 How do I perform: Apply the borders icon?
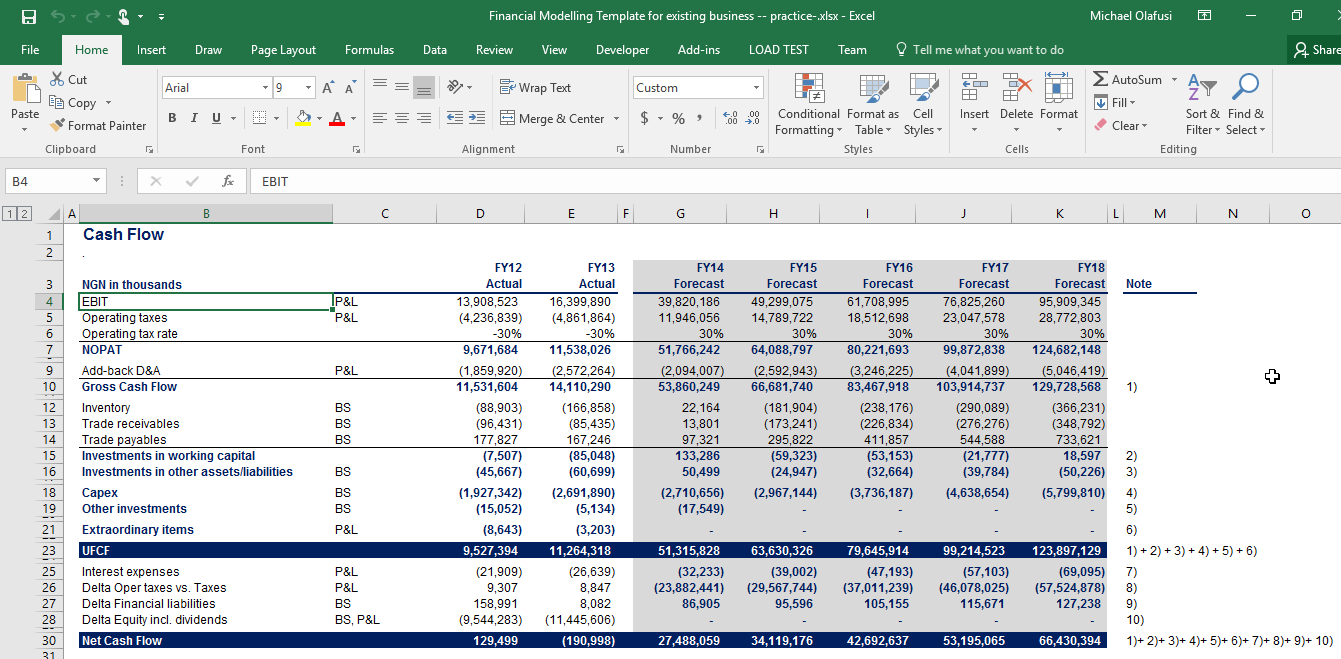tap(260, 118)
